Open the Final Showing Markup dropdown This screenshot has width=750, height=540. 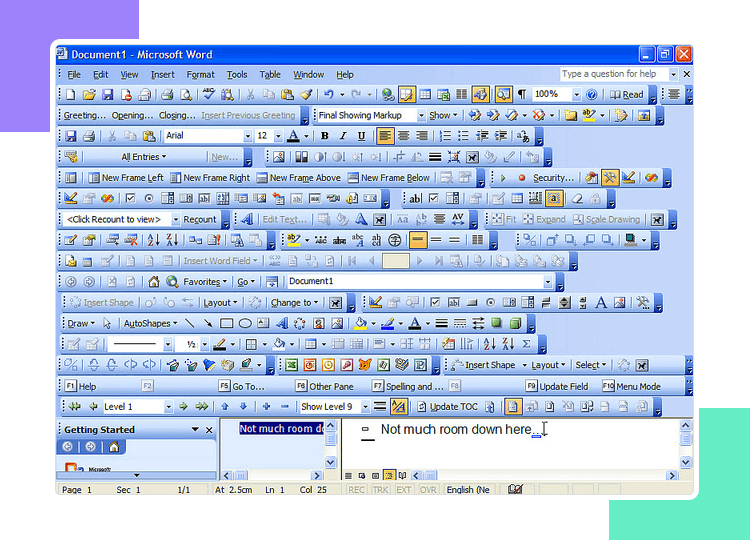421,115
